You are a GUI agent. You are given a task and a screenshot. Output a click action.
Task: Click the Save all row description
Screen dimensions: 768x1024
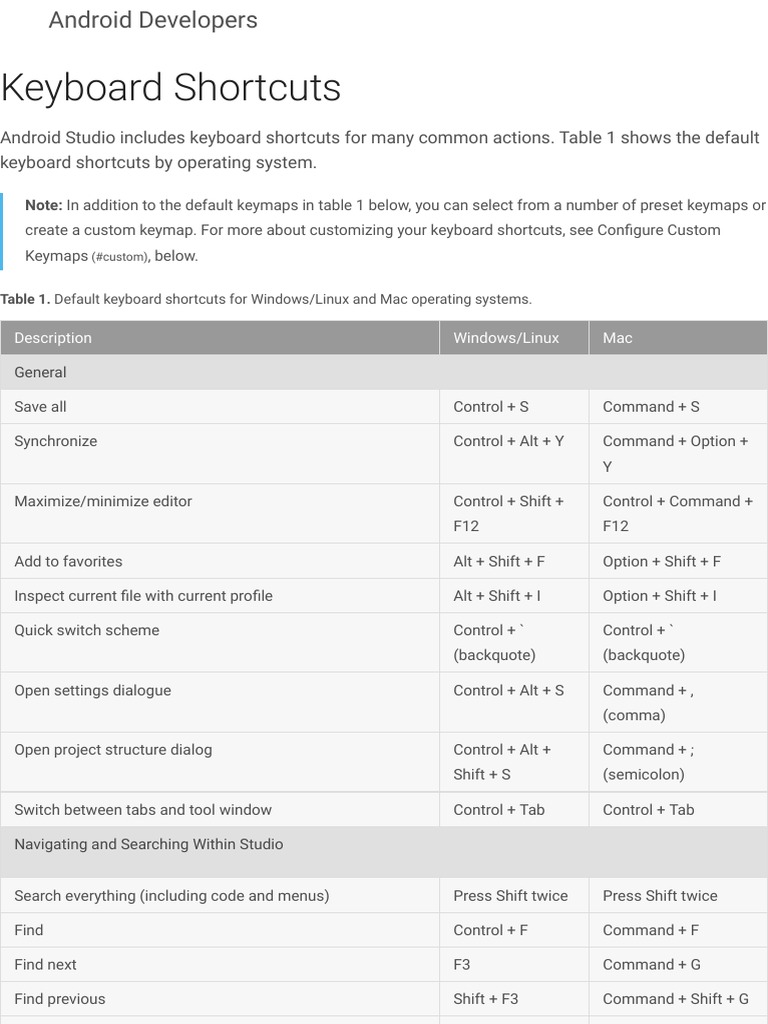coord(40,407)
